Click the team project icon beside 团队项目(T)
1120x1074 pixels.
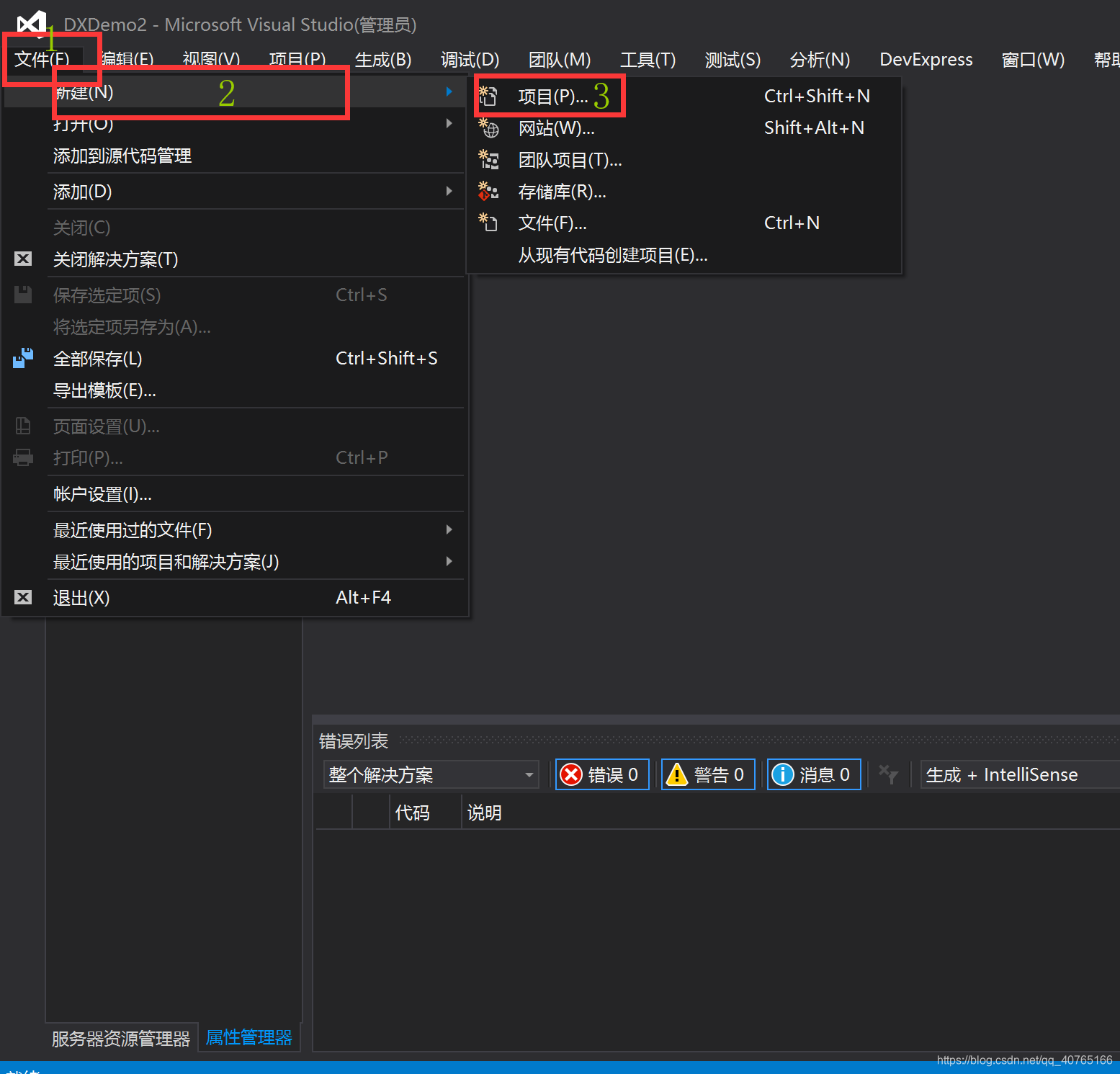pyautogui.click(x=489, y=159)
